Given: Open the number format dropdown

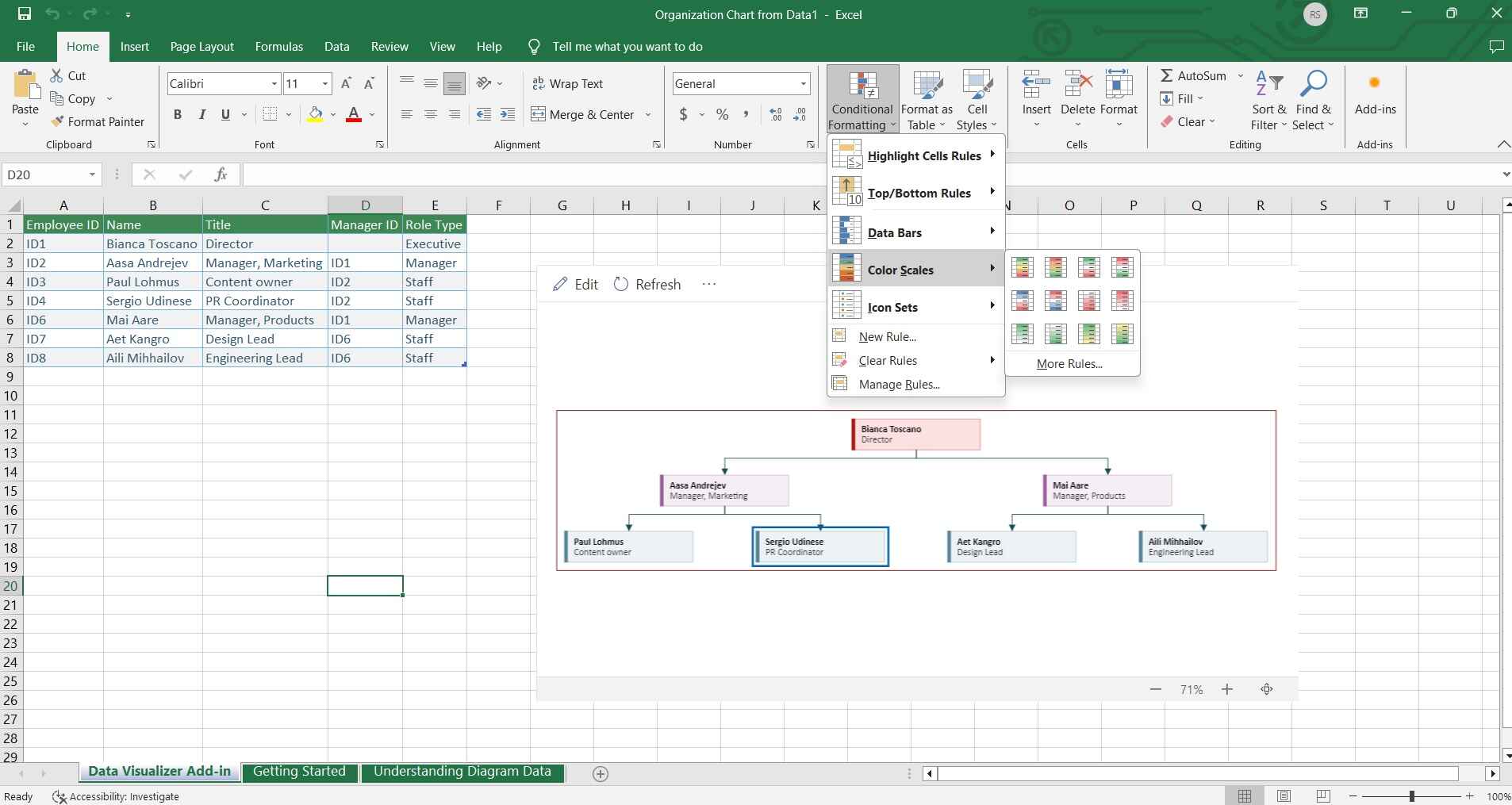Looking at the screenshot, I should point(803,83).
